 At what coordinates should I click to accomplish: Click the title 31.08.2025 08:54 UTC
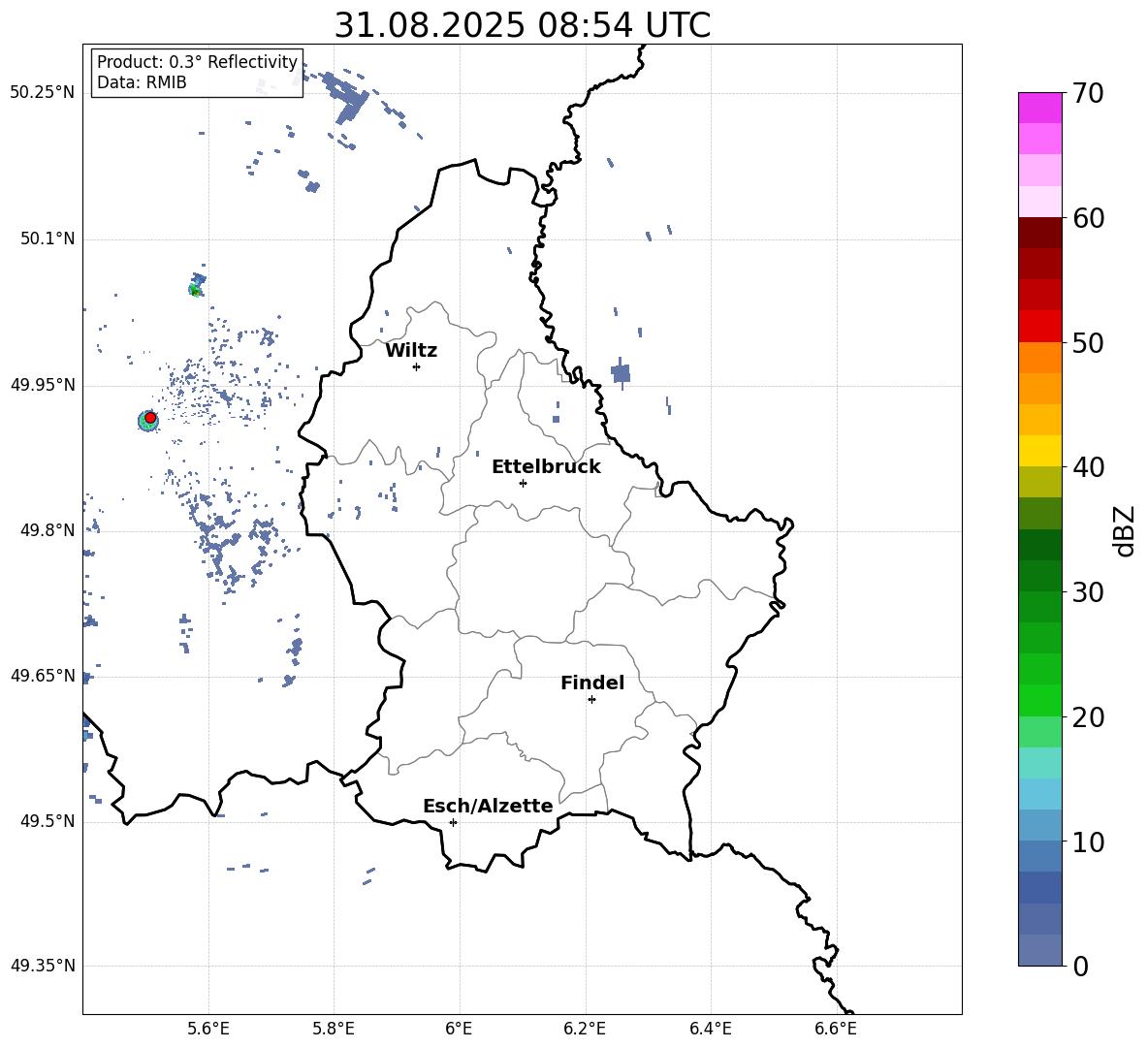click(x=522, y=25)
